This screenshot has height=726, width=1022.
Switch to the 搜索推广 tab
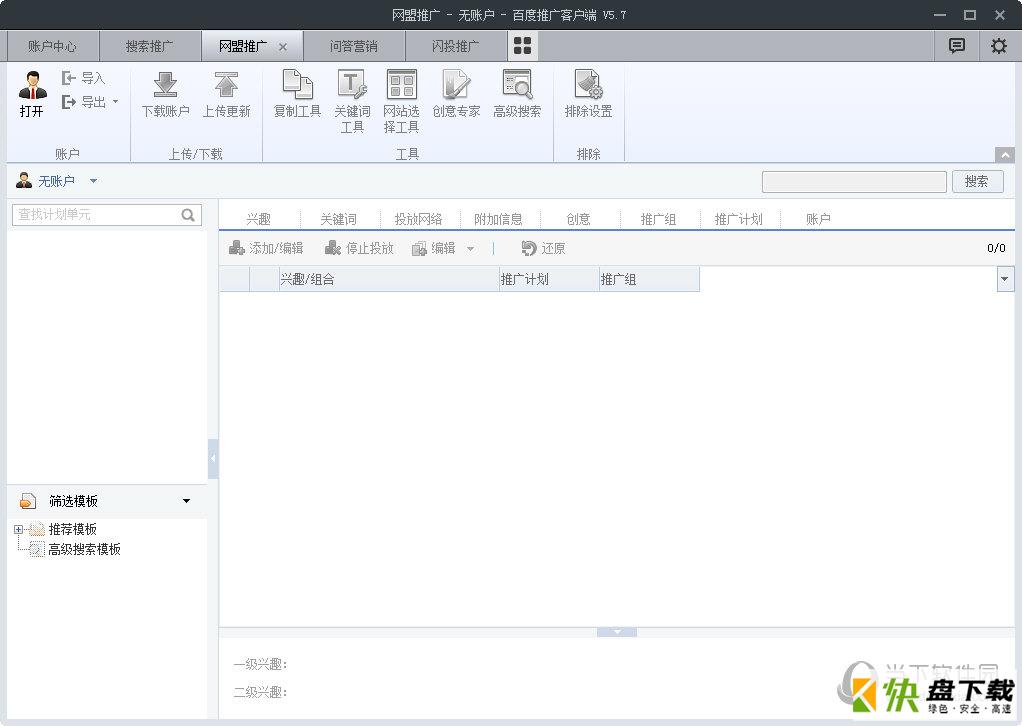149,46
